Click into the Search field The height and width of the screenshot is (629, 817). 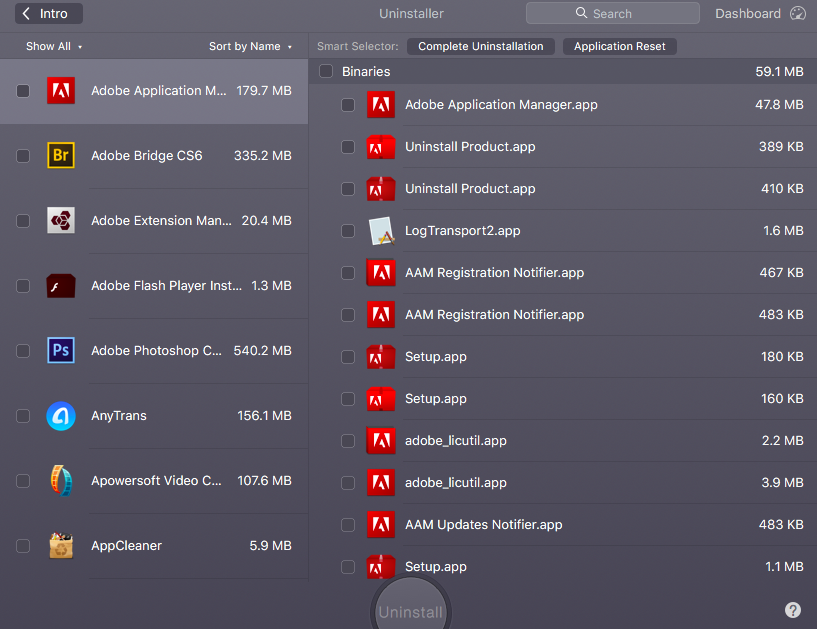[x=613, y=13]
